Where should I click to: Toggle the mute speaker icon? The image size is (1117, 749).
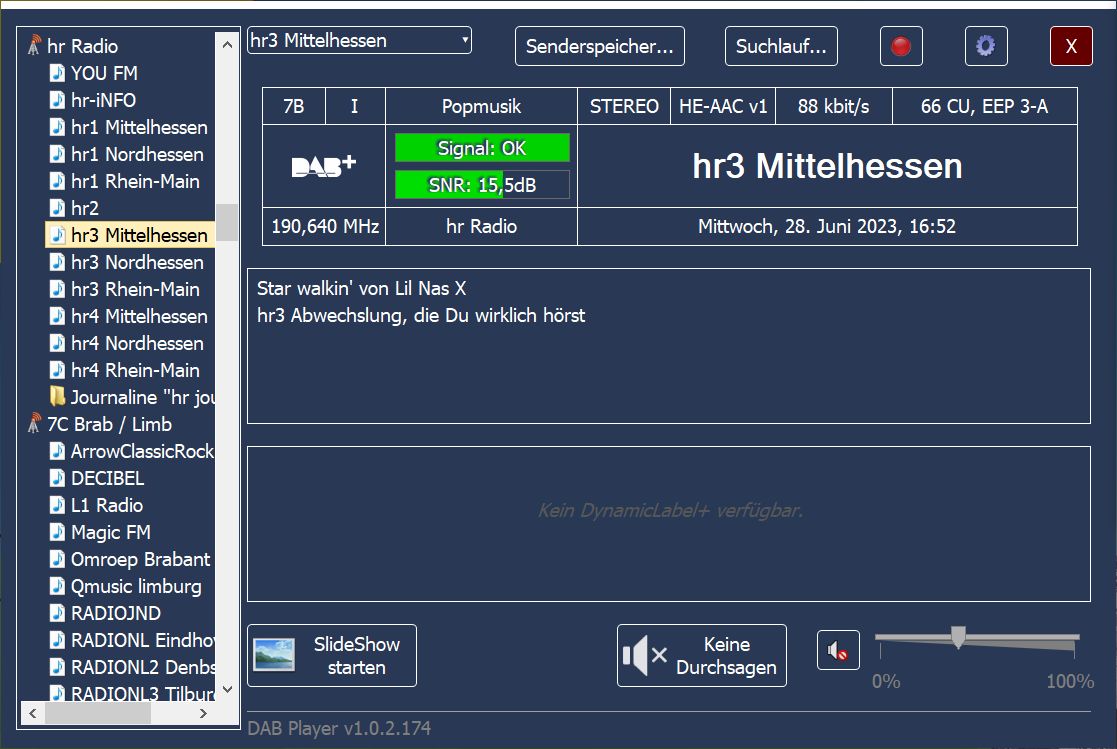point(837,653)
